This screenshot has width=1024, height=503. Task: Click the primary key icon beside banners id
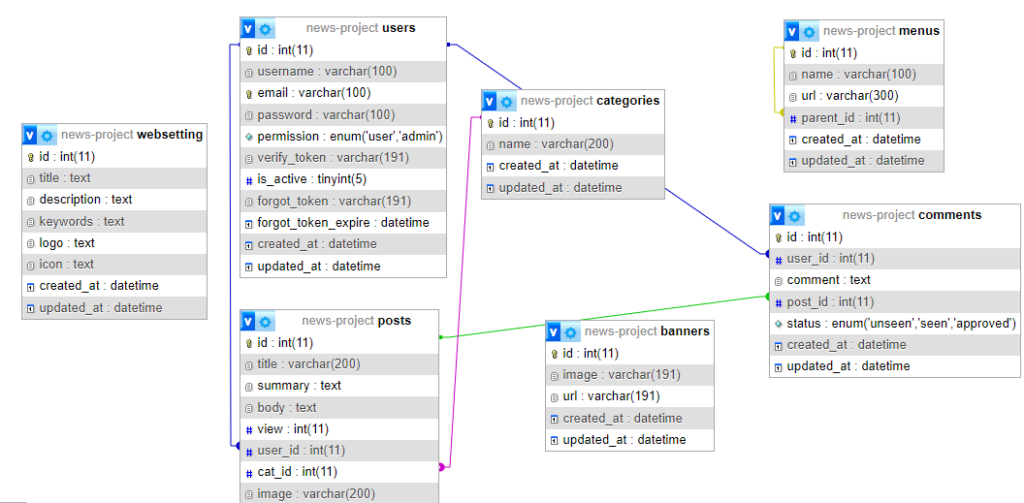coord(554,354)
